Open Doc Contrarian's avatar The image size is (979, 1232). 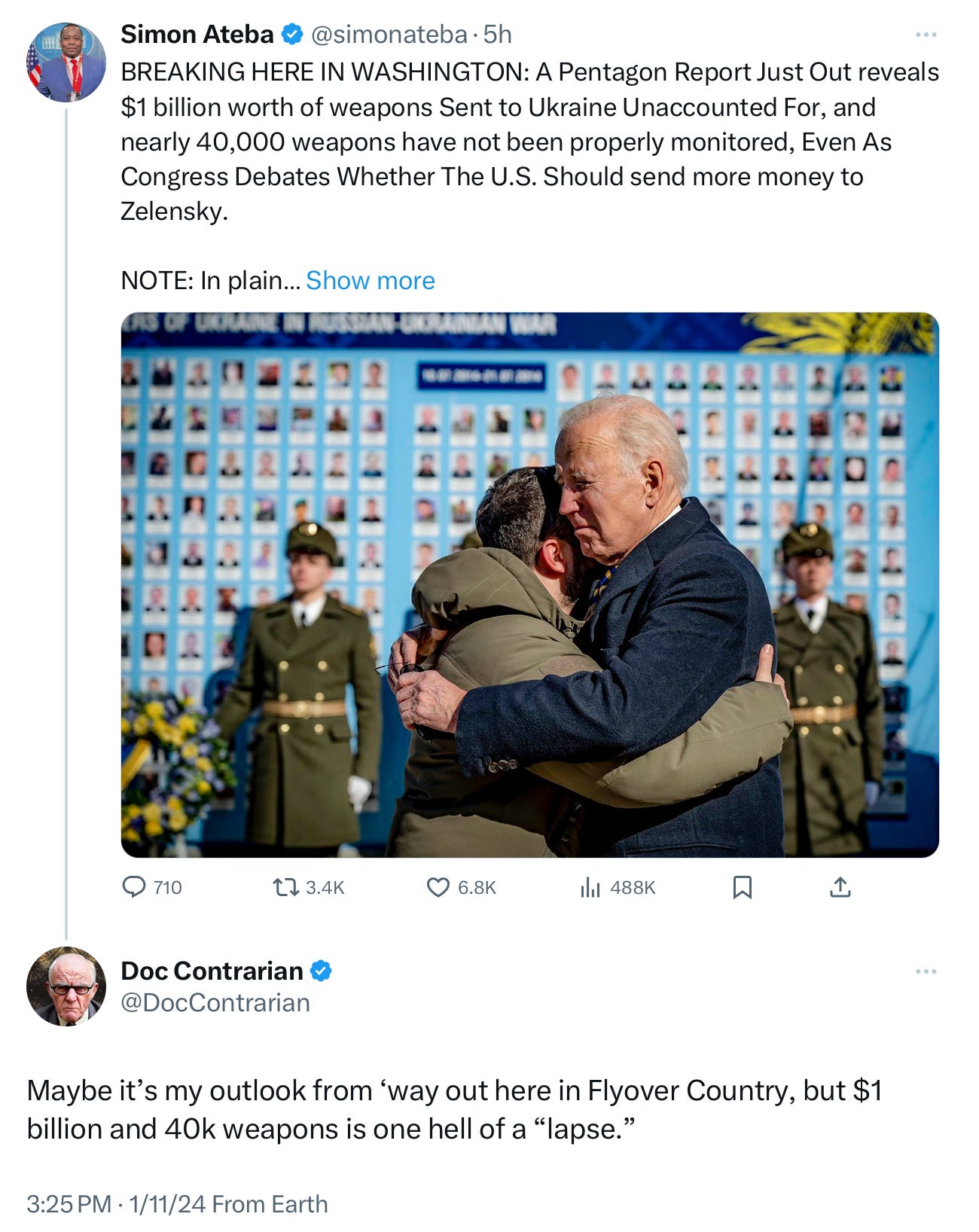(66, 987)
